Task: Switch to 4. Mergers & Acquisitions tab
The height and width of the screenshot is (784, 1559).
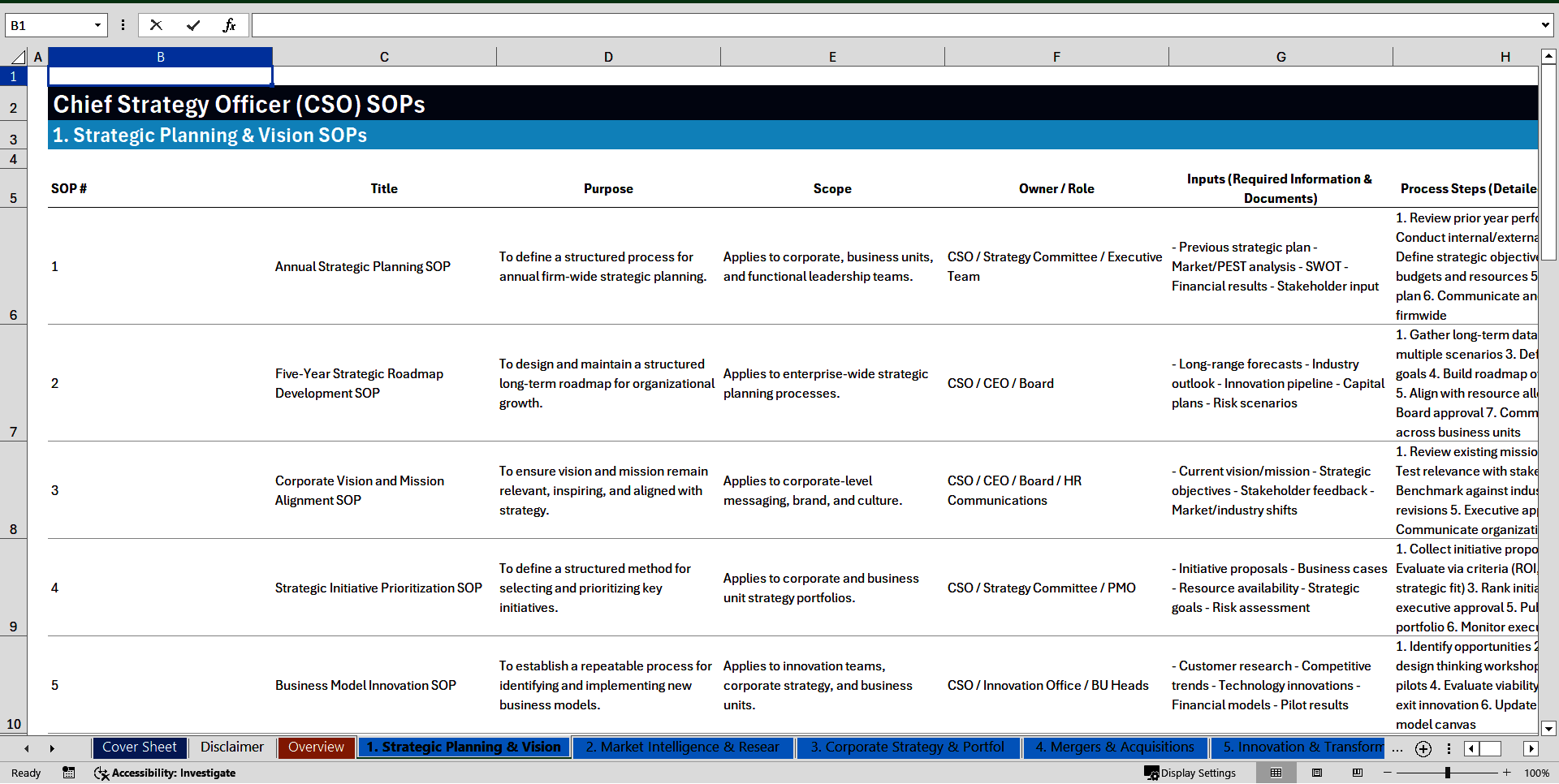Action: click(x=1115, y=747)
